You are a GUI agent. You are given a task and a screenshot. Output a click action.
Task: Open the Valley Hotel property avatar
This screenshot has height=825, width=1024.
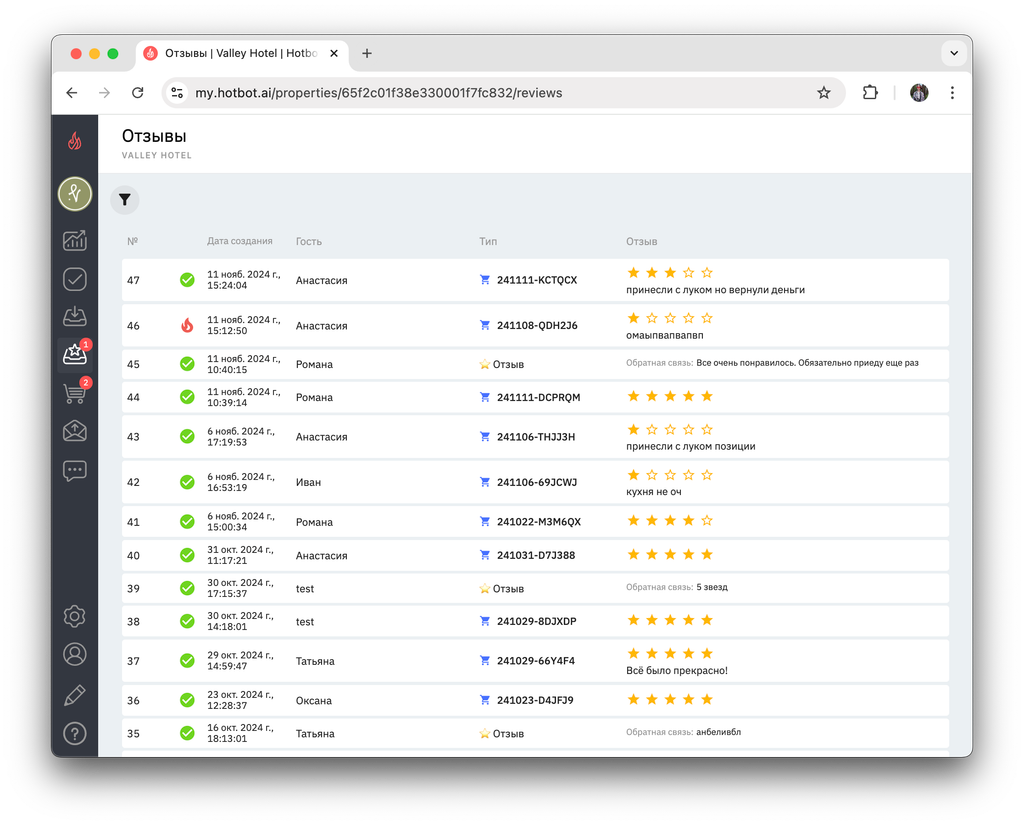coord(74,194)
